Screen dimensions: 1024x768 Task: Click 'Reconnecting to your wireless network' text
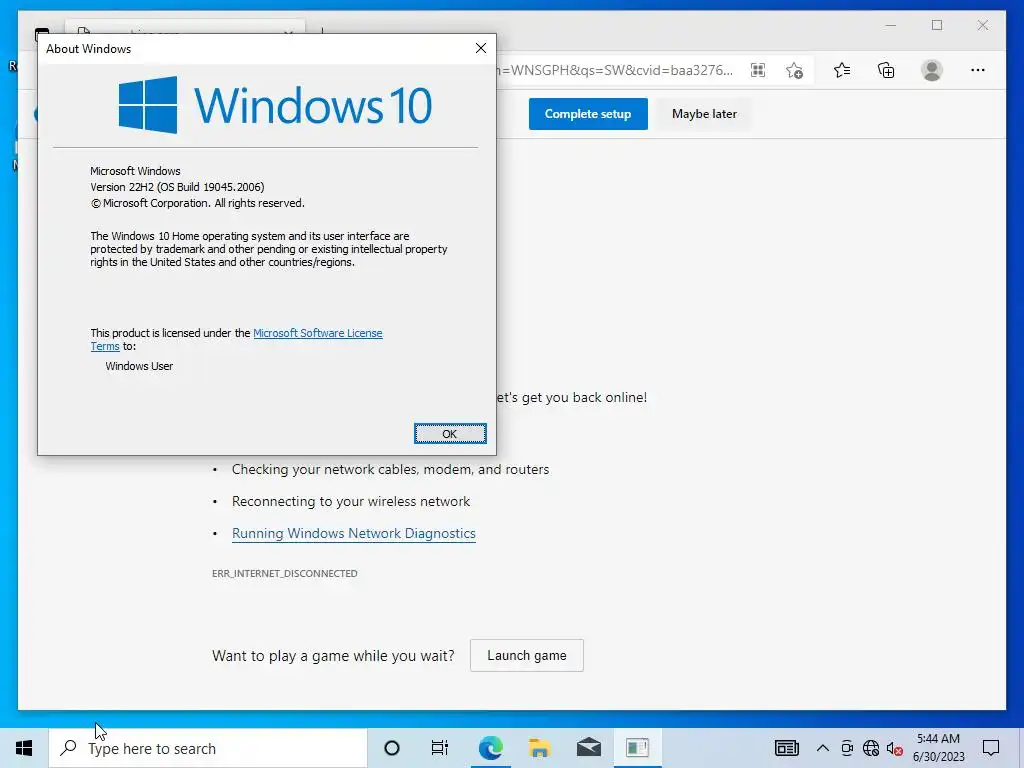tap(351, 502)
